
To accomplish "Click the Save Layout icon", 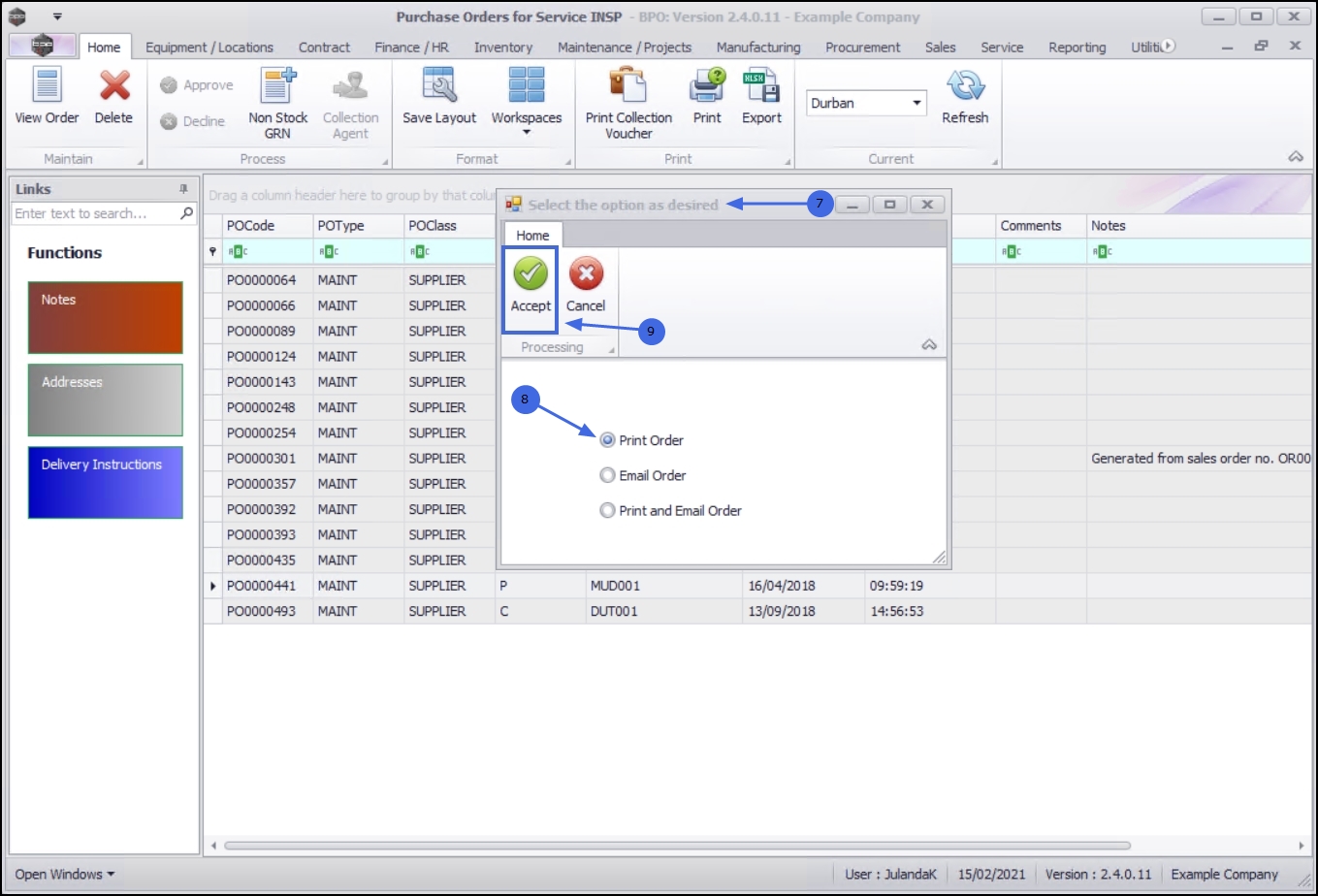I will [x=439, y=85].
